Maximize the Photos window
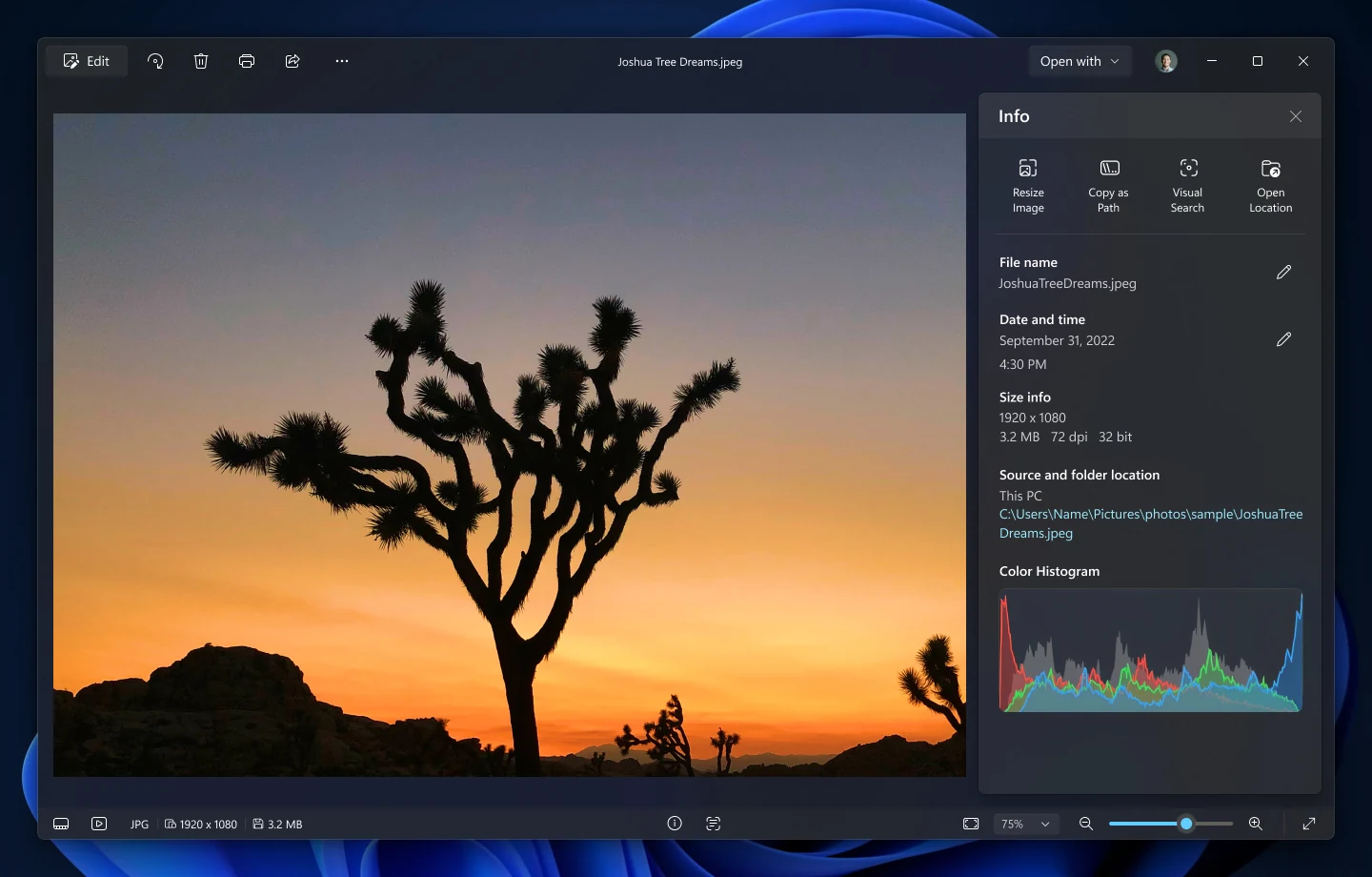Viewport: 1372px width, 877px height. click(x=1258, y=61)
